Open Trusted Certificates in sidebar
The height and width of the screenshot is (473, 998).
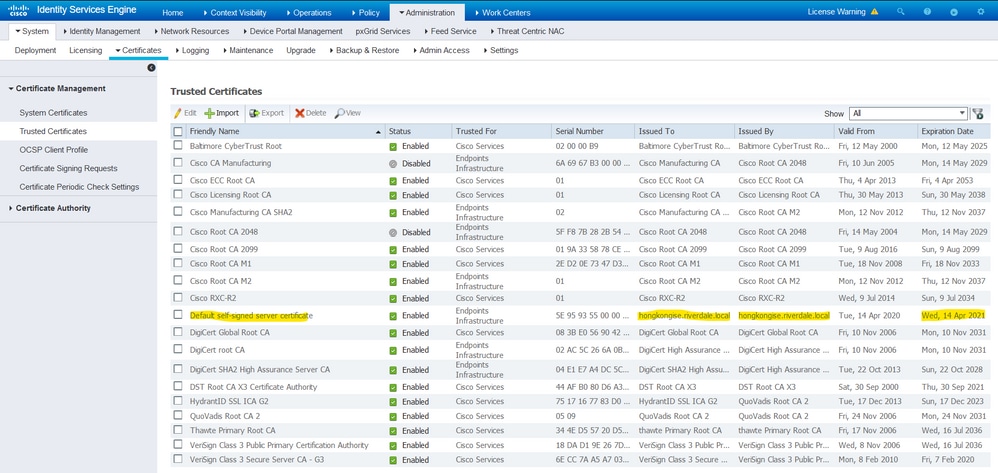(x=53, y=131)
